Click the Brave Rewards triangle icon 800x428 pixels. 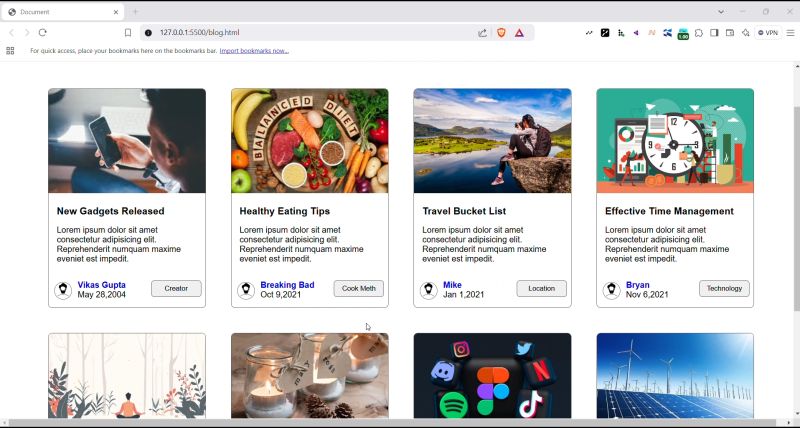519,33
